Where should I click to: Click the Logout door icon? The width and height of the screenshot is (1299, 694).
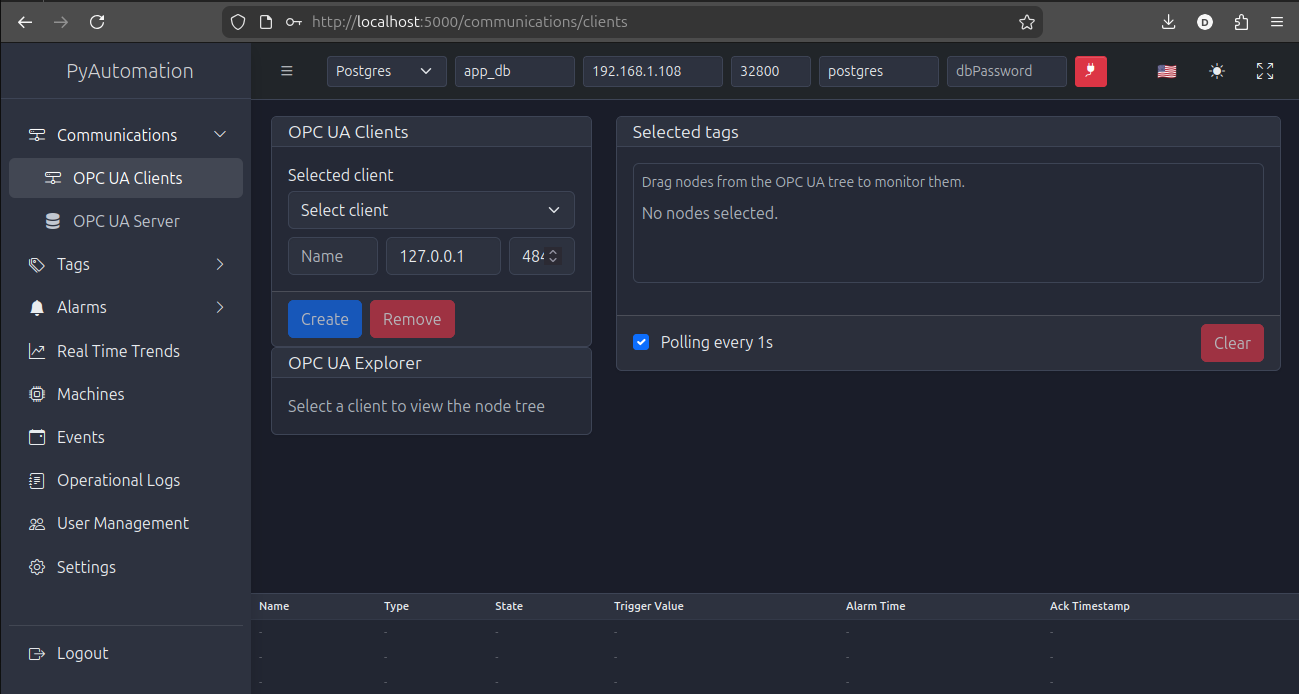point(37,653)
